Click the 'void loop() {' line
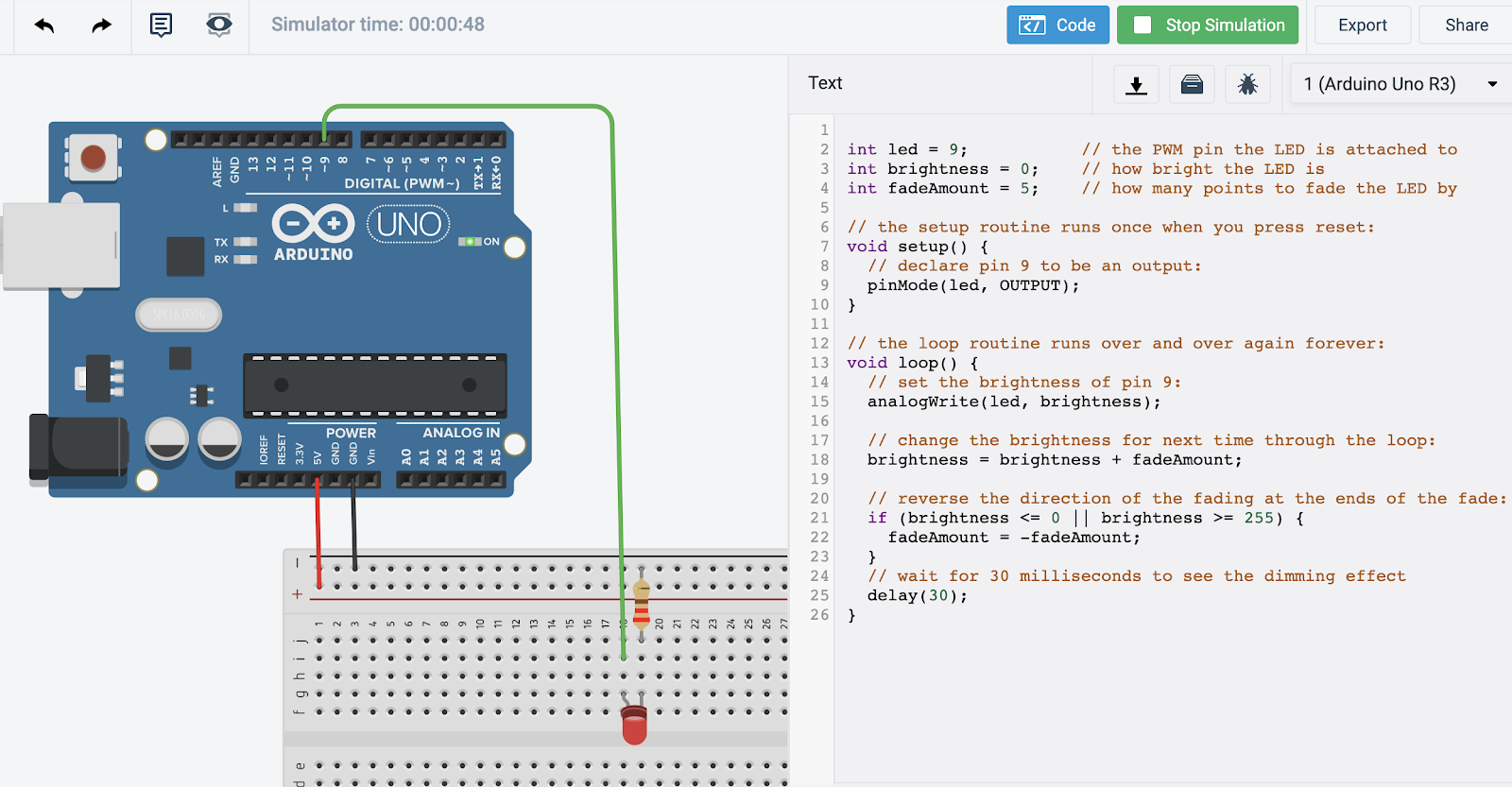1512x787 pixels. tap(913, 363)
